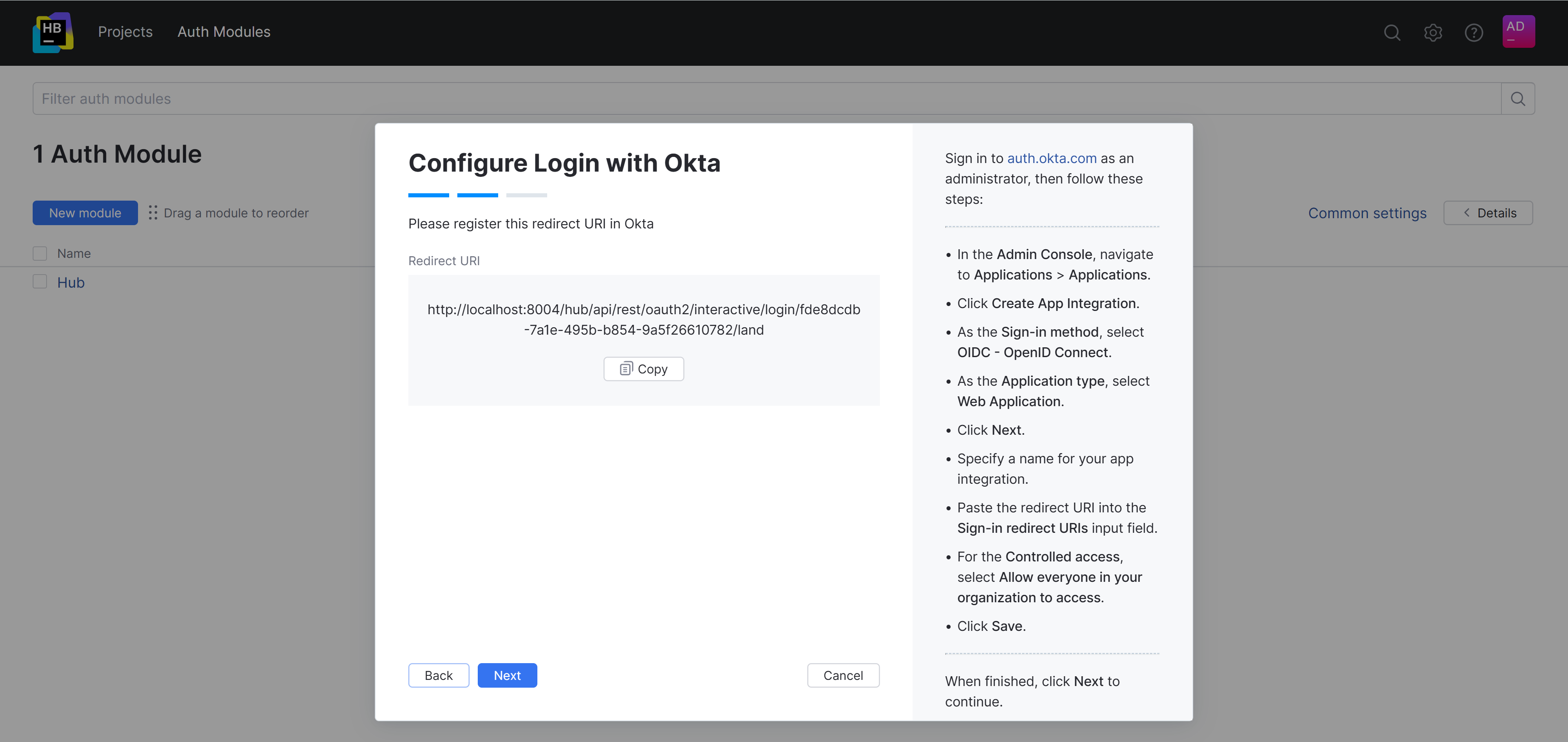Viewport: 1568px width, 742px height.
Task: Open the settings gear icon
Action: tap(1433, 33)
